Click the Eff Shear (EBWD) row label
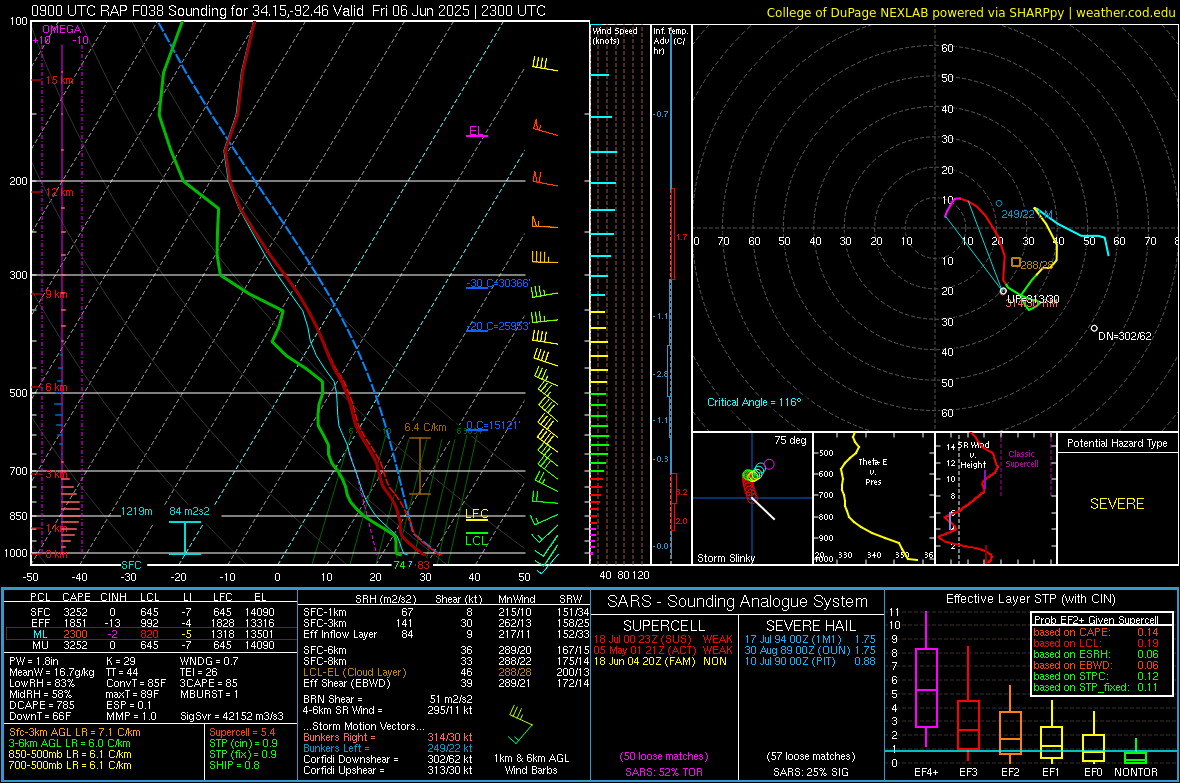 (x=347, y=684)
